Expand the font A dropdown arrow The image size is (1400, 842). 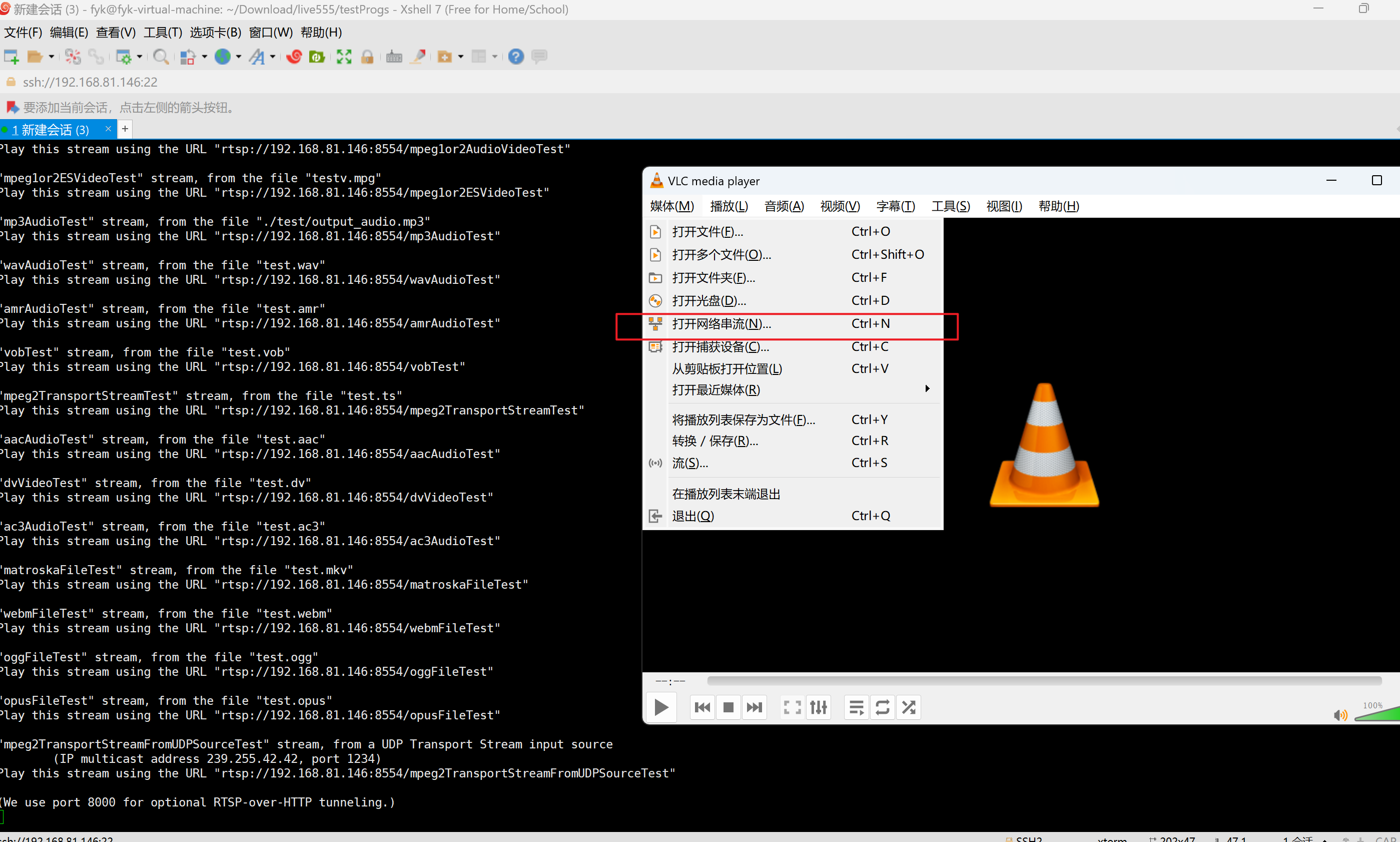(x=273, y=56)
